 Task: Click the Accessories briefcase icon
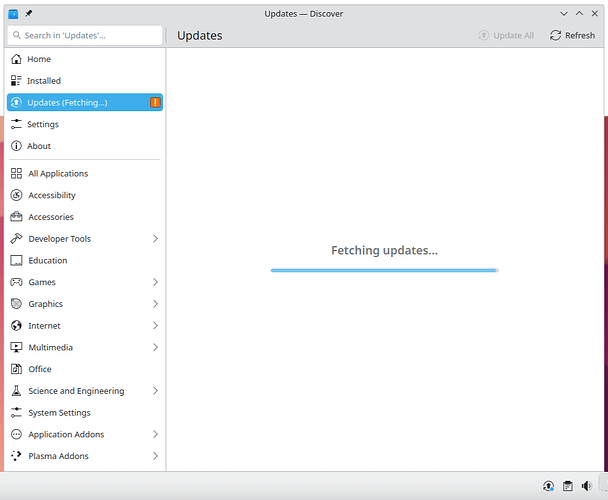[x=16, y=217]
